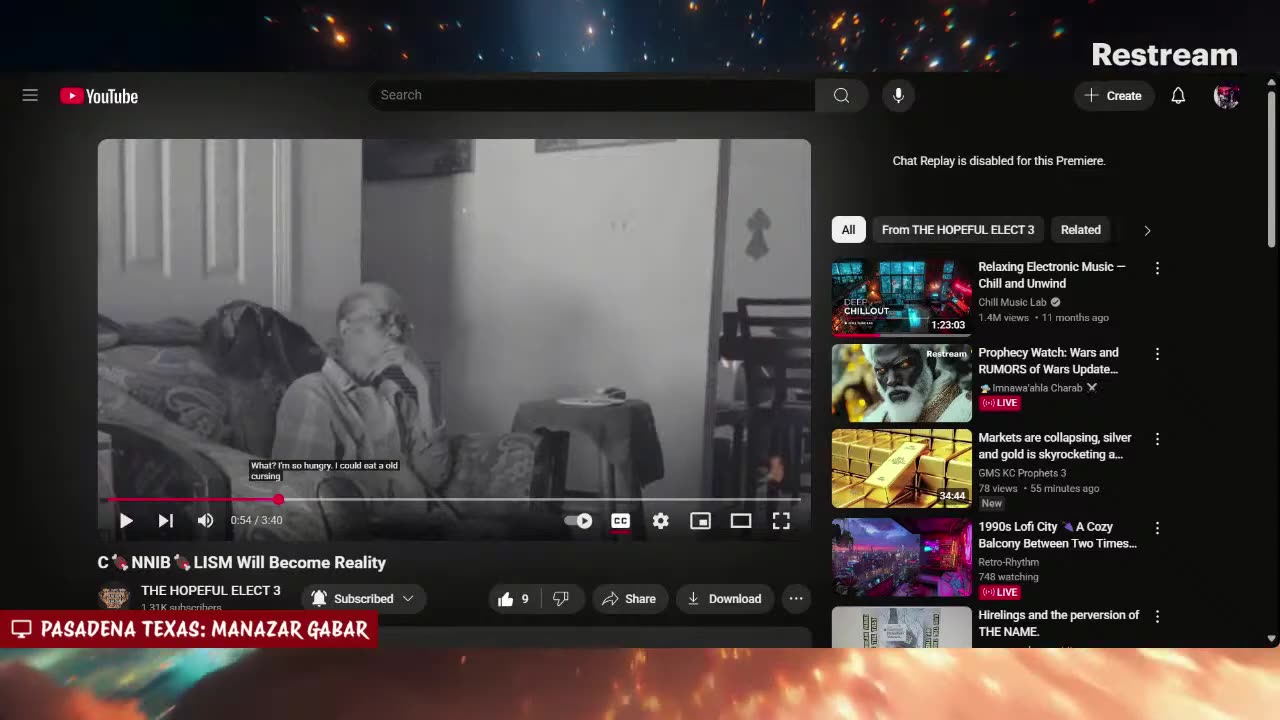Select From THE HOPEFUL ELECT 3 chip
This screenshot has width=1280, height=720.
coord(958,229)
